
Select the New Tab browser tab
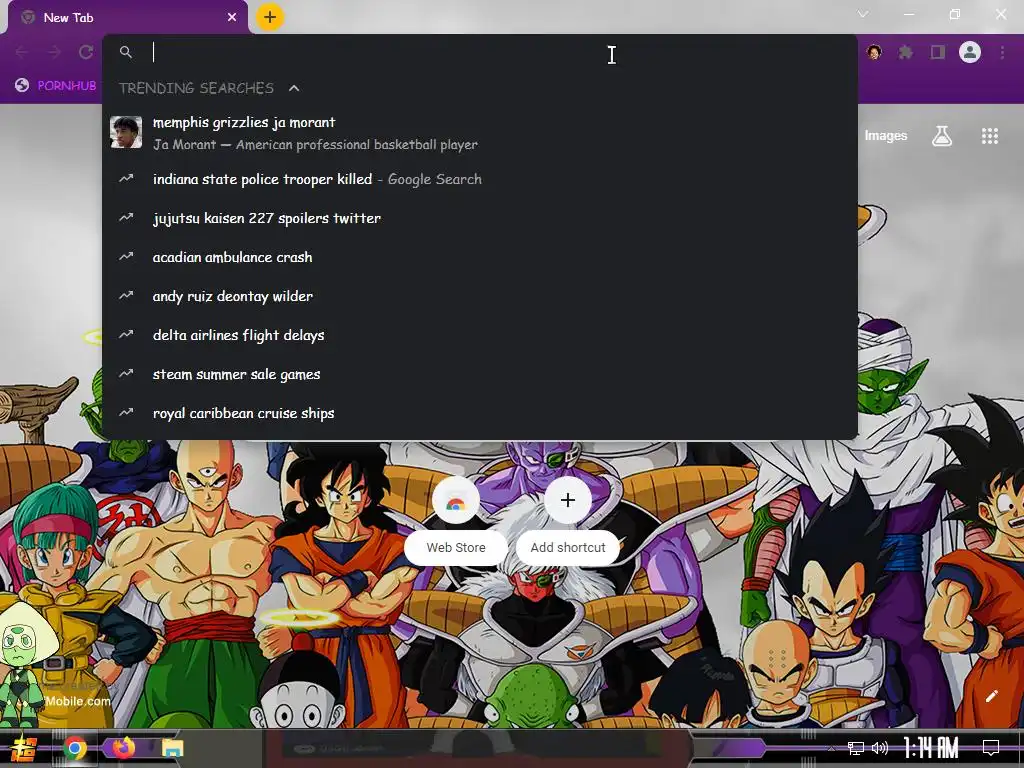[128, 18]
